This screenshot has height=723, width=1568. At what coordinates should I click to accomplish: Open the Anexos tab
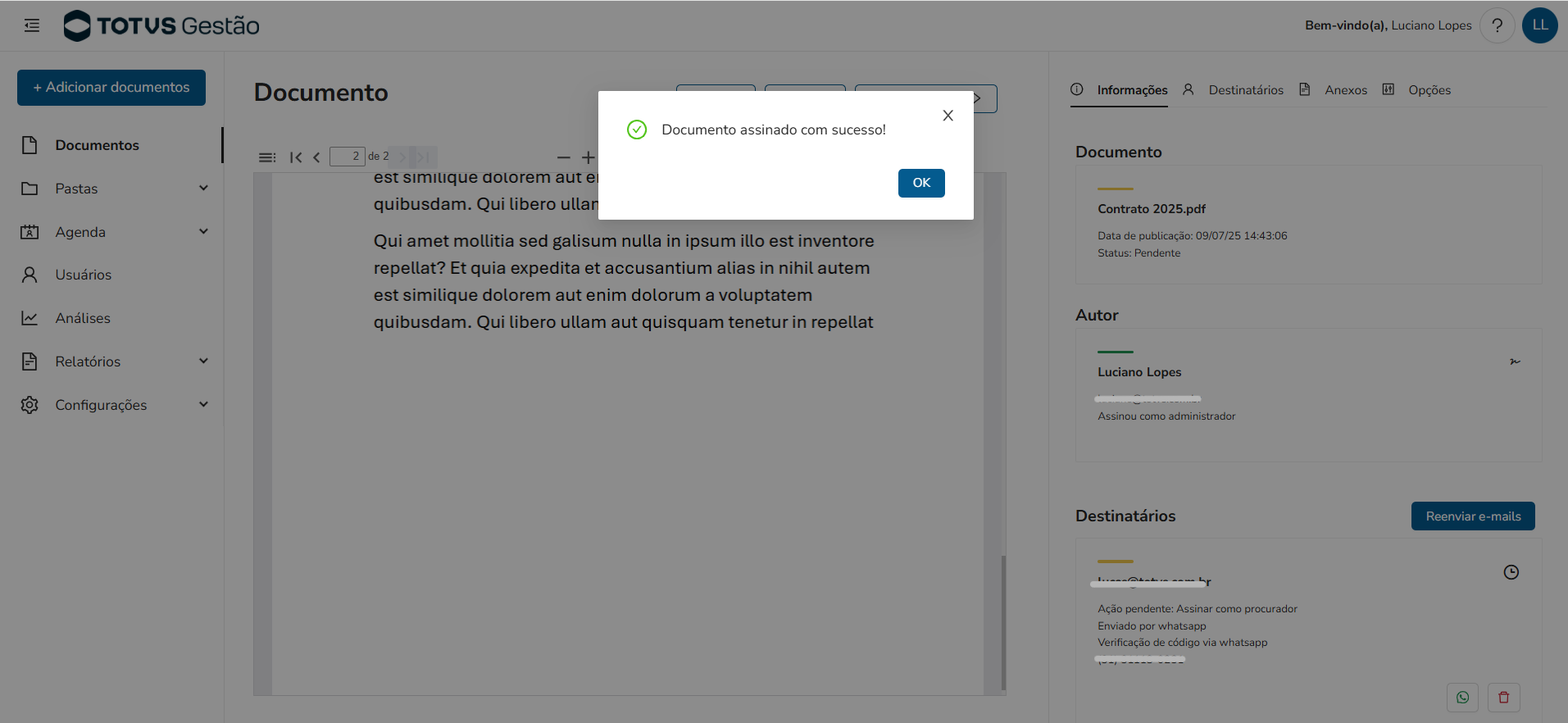pos(1345,90)
